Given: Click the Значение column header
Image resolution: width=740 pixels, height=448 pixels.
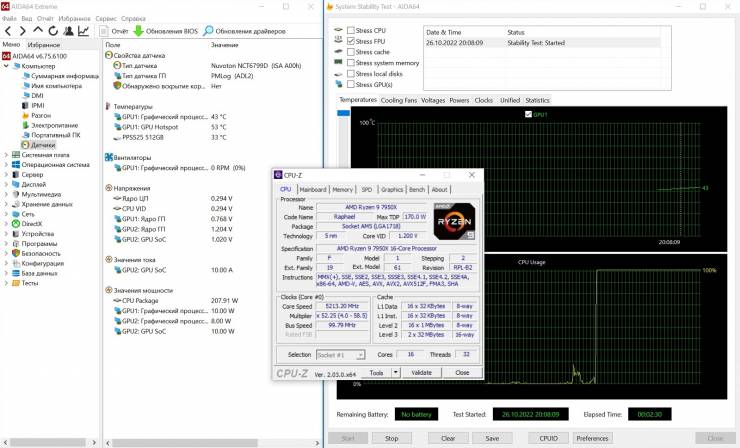Looking at the screenshot, I should click(225, 45).
